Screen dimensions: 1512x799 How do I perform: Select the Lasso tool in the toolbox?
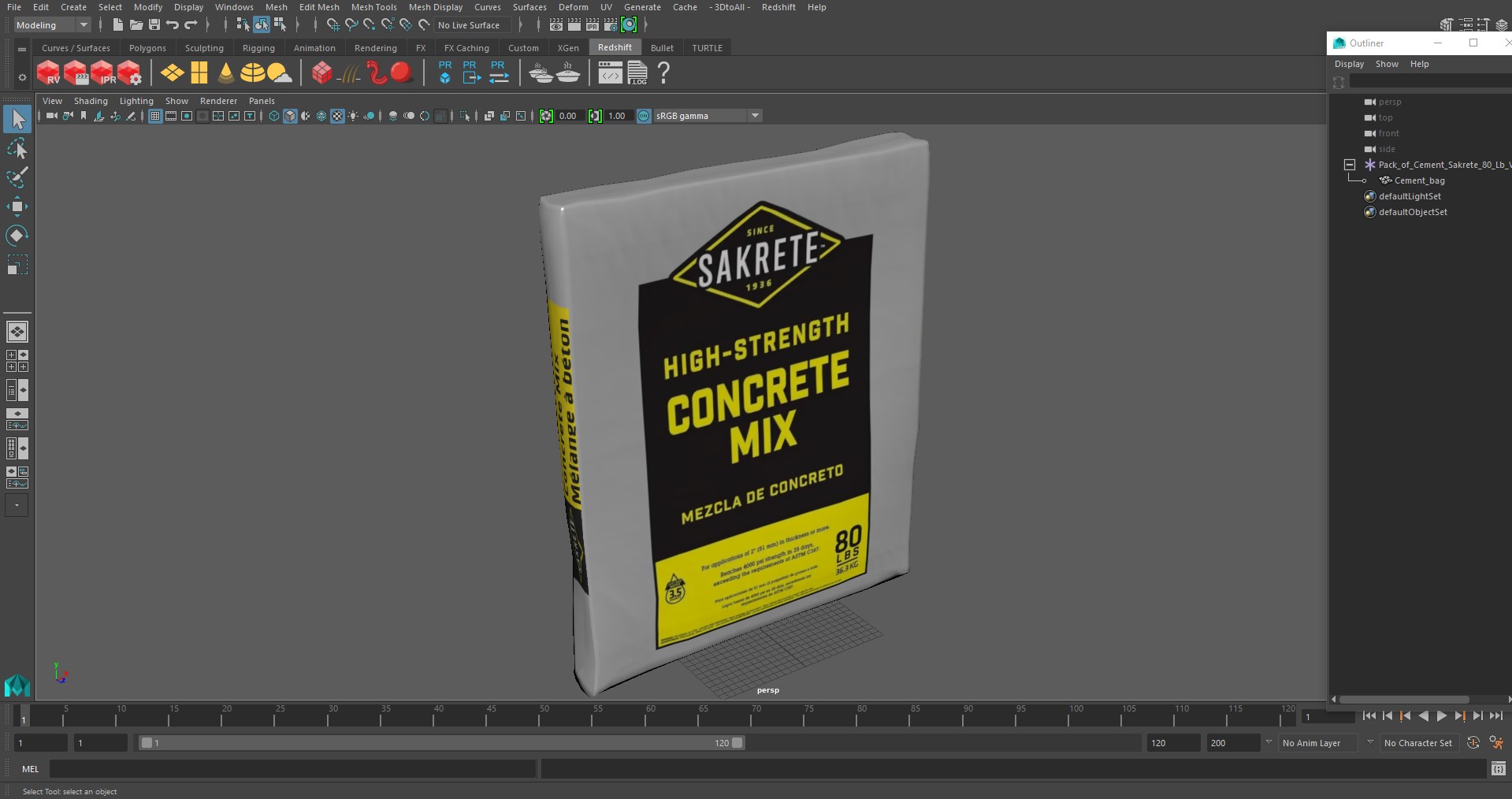coord(17,148)
